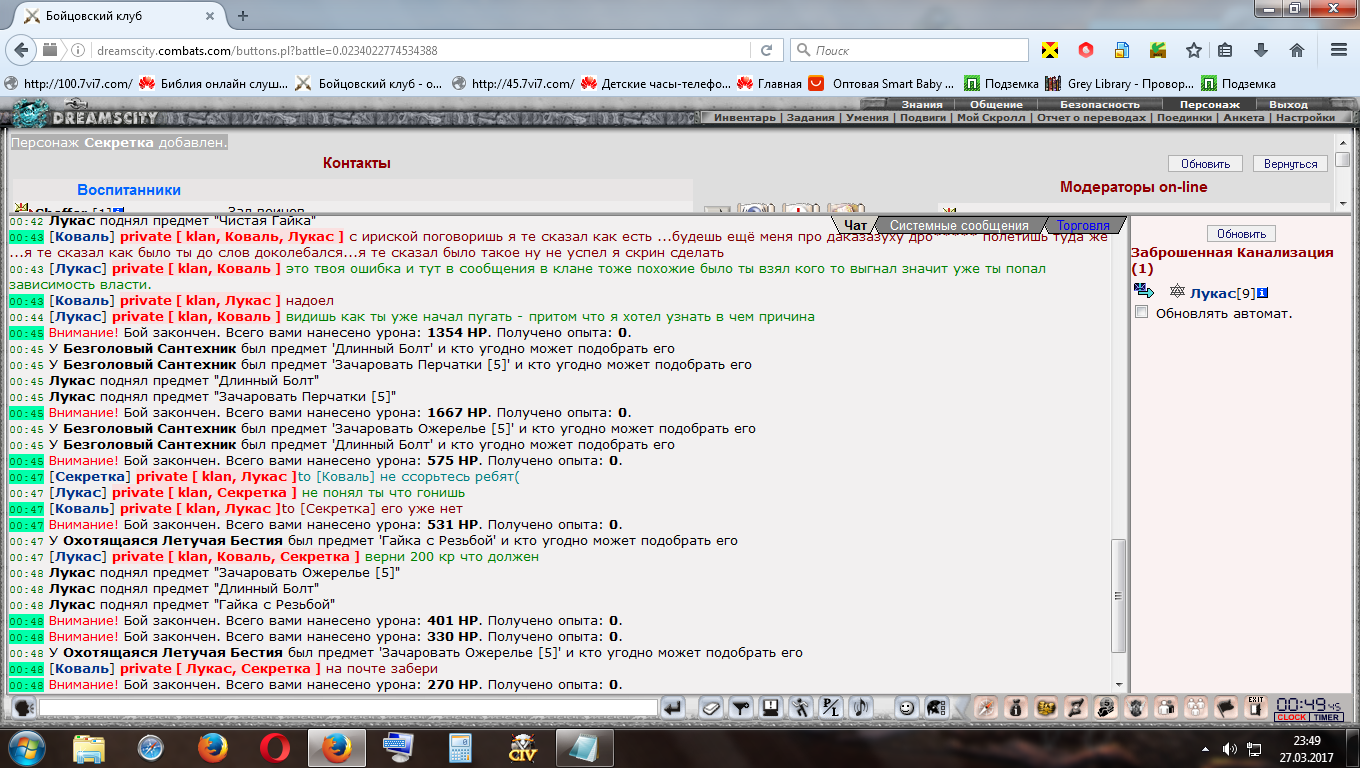Enable the Обновлять автомат. checkbox
This screenshot has height=768, width=1360.
pos(1142,313)
